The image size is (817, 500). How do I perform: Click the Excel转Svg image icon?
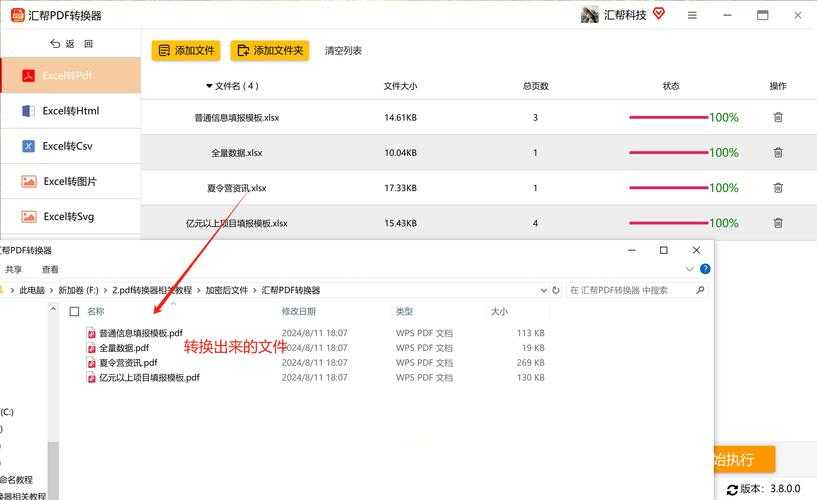[29, 217]
